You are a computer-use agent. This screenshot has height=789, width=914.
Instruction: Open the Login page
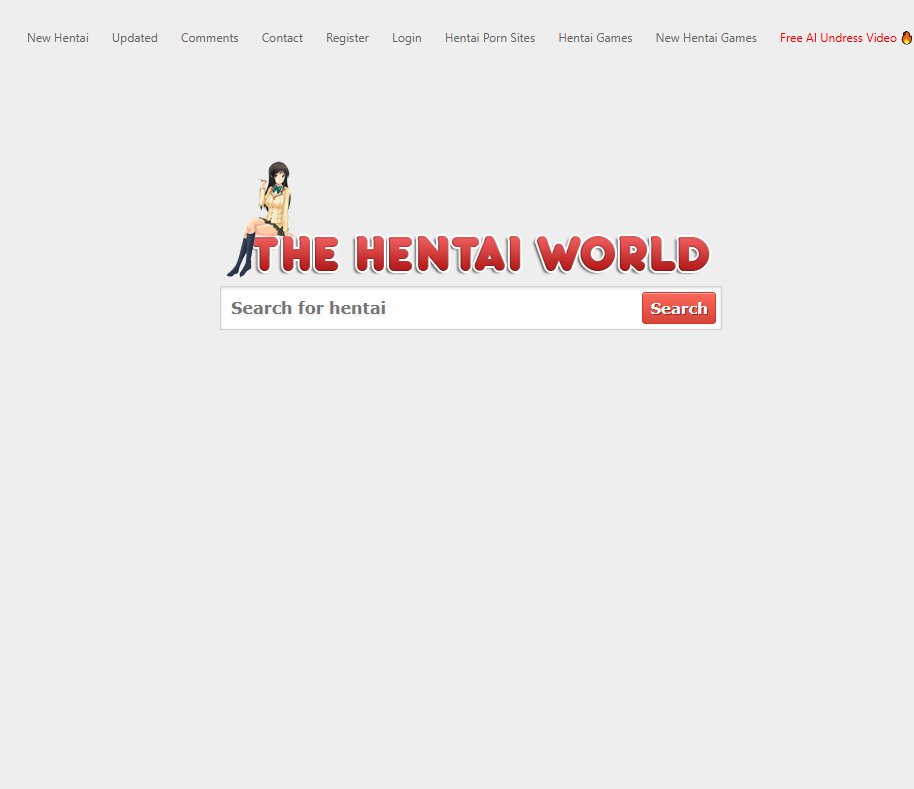(x=406, y=38)
